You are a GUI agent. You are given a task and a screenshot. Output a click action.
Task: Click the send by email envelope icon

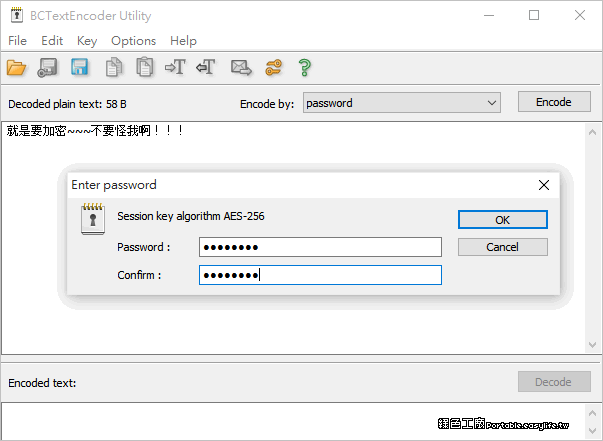pyautogui.click(x=240, y=68)
